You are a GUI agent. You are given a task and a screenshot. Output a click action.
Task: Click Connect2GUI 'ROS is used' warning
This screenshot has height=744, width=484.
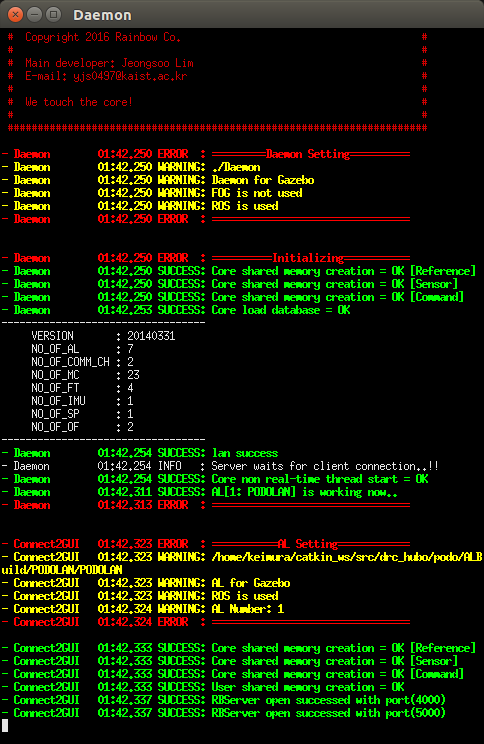click(140, 596)
